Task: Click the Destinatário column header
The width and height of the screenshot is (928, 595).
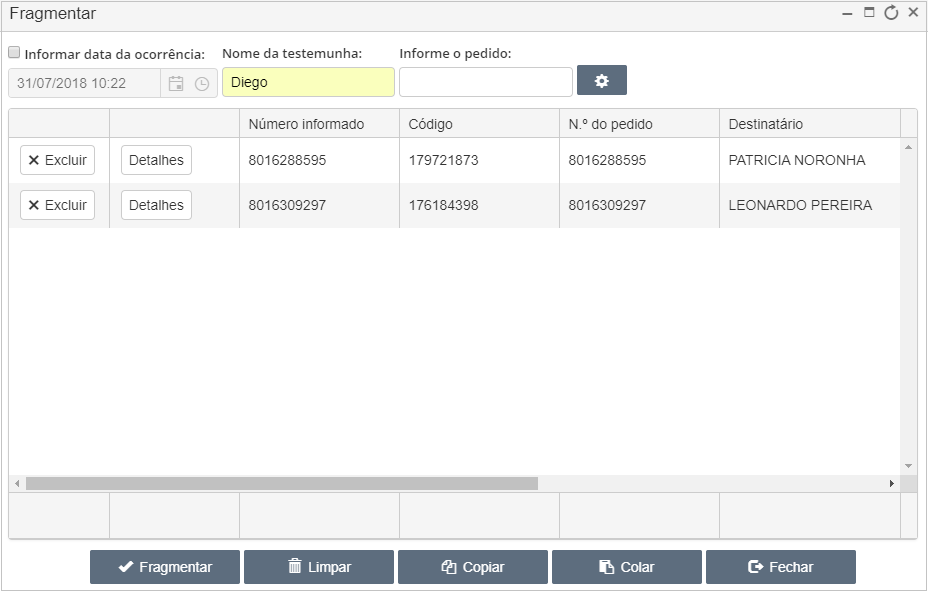Action: pyautogui.click(x=810, y=124)
